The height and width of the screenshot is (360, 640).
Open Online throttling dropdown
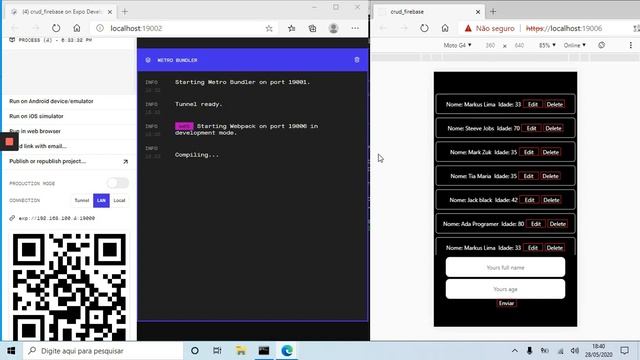click(x=575, y=45)
